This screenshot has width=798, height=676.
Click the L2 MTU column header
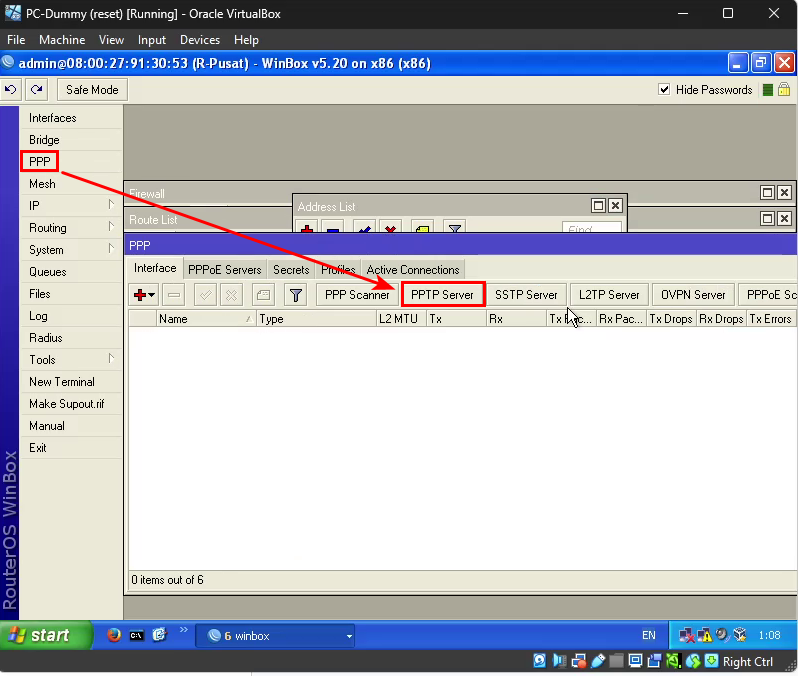(x=401, y=319)
